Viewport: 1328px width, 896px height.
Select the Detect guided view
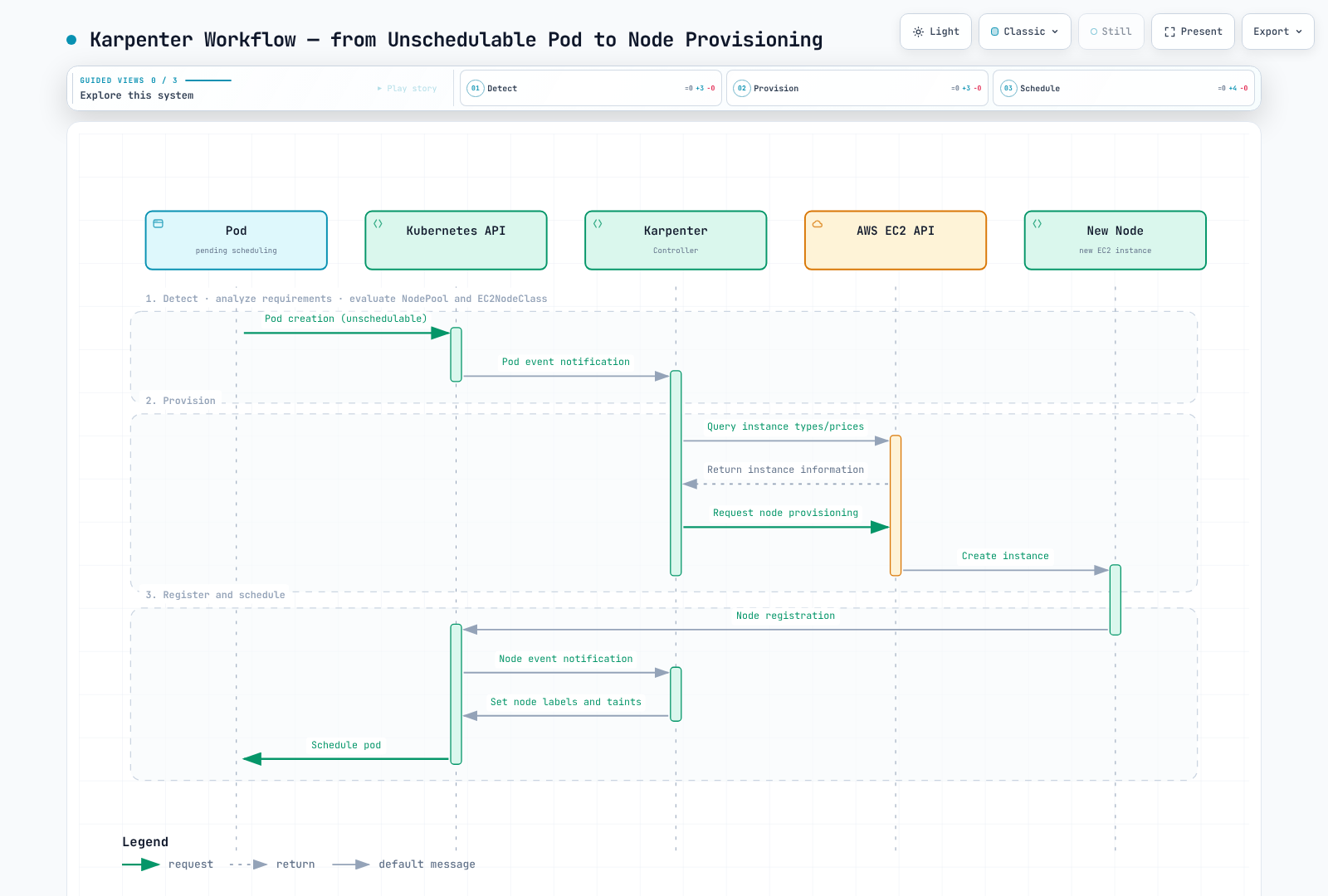pyautogui.click(x=591, y=88)
